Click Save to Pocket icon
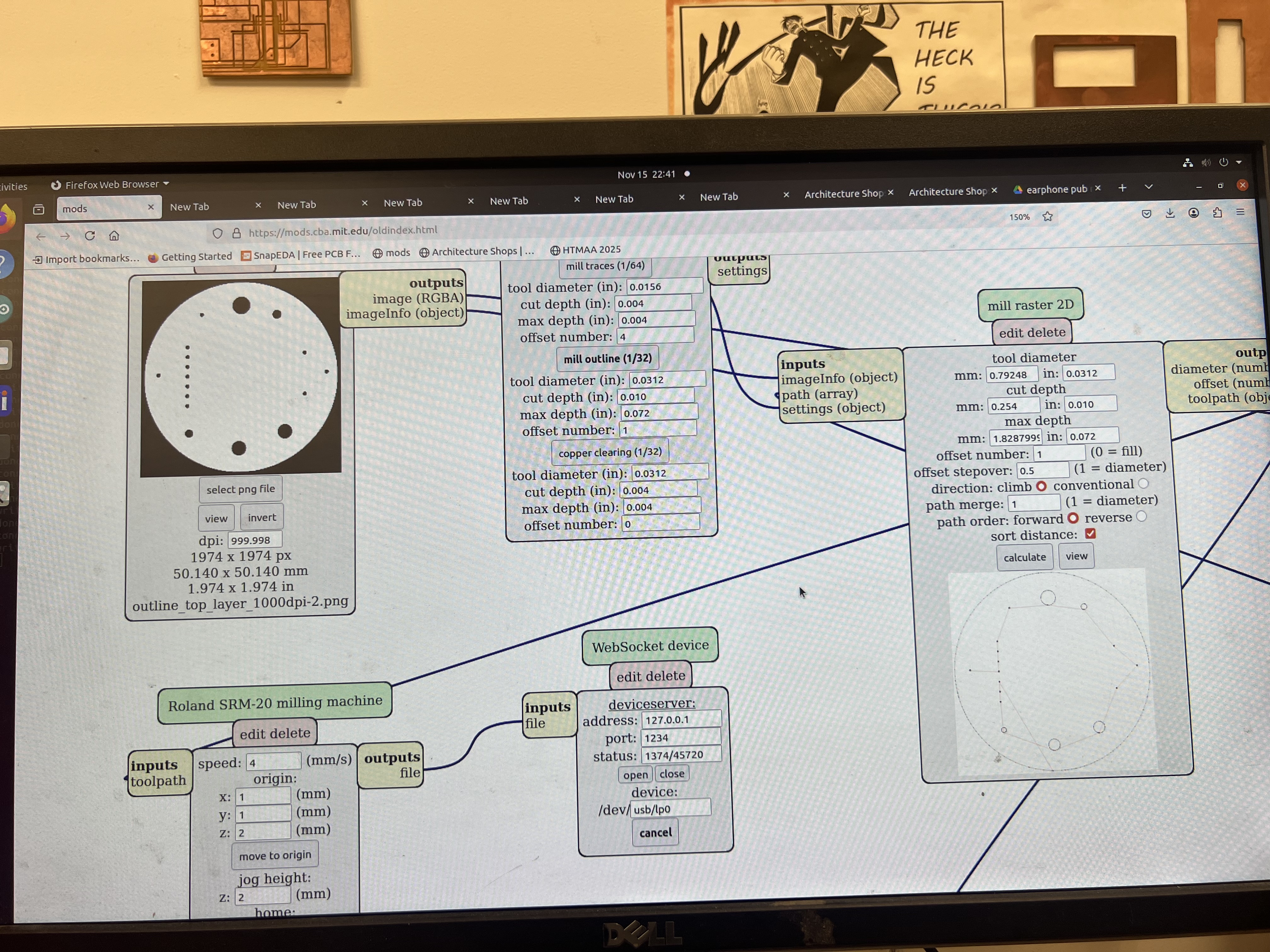Viewport: 1270px width, 952px height. pos(1146,214)
